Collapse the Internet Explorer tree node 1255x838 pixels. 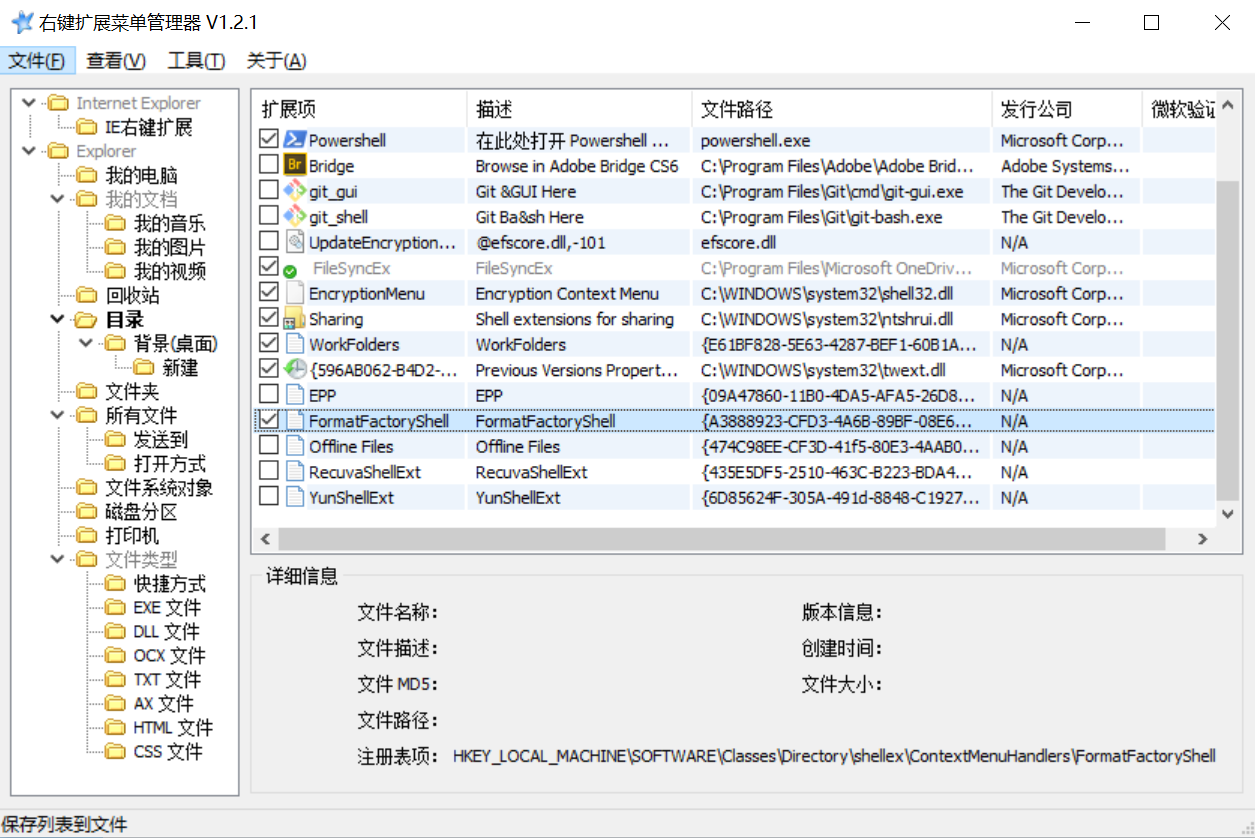28,103
